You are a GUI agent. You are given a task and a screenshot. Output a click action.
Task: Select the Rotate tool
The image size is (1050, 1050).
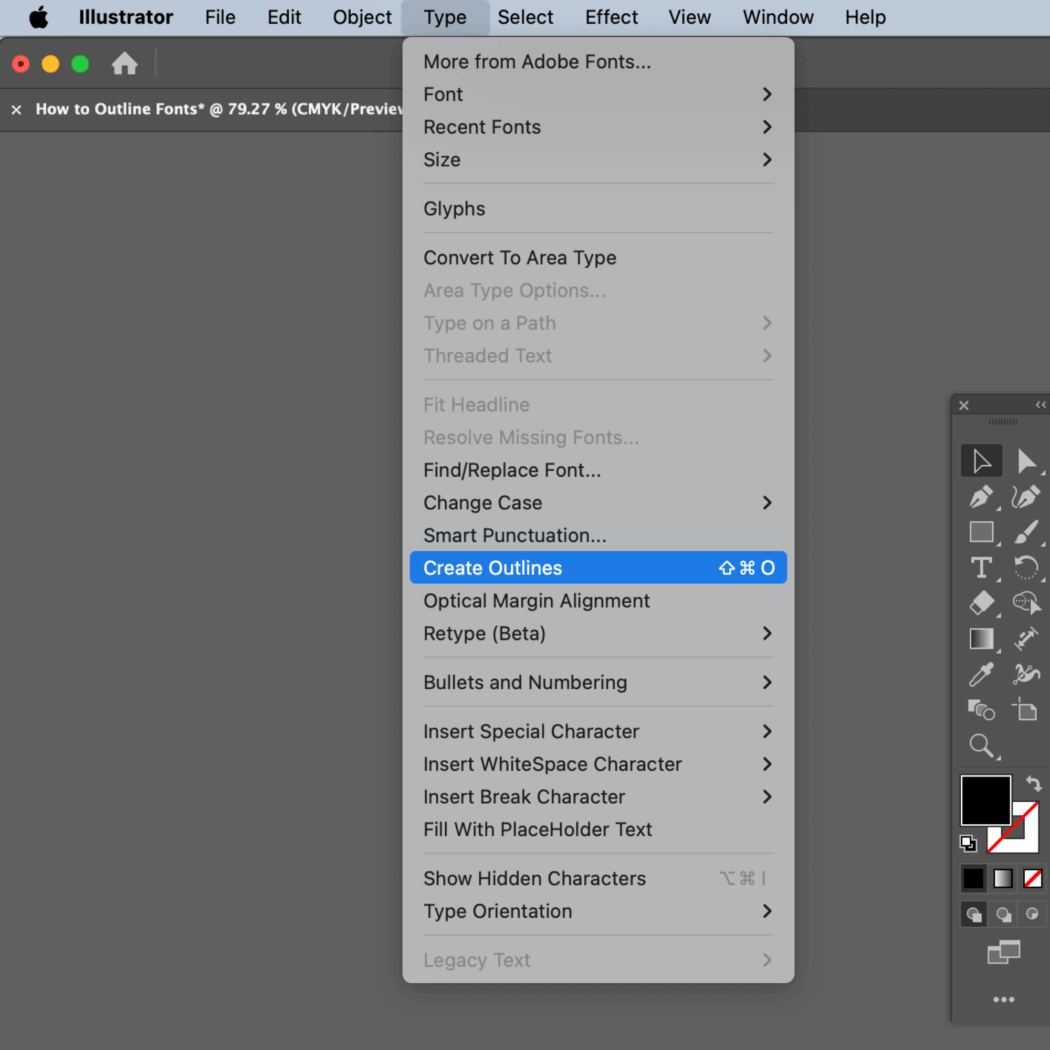point(1026,568)
